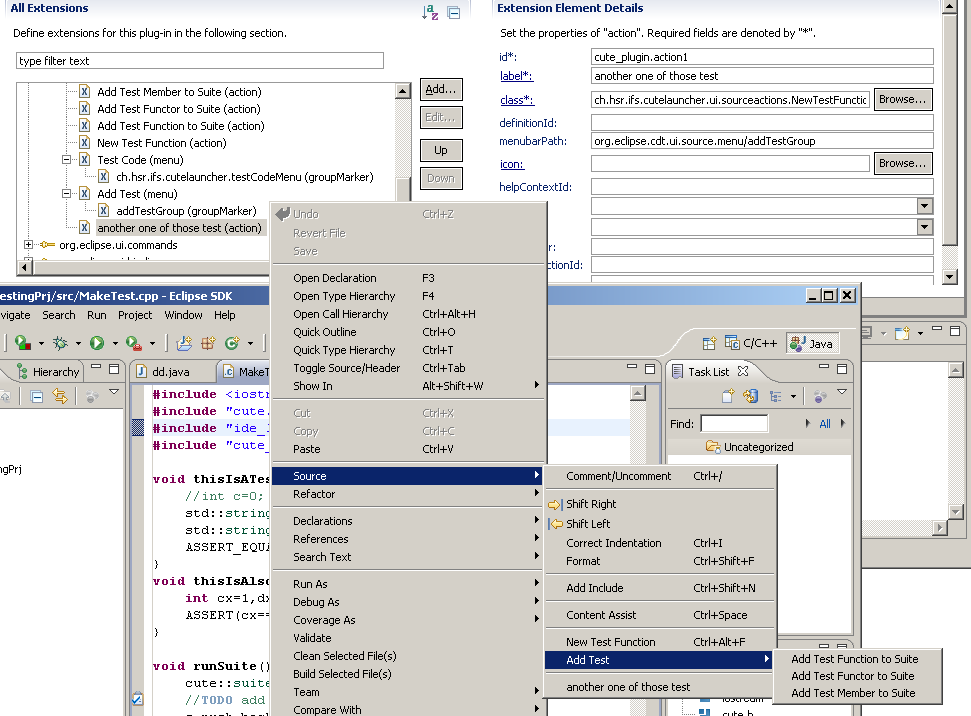This screenshot has width=971, height=716.
Task: Toggle the focus-on-workweek icon in Task List
Action: [820, 396]
